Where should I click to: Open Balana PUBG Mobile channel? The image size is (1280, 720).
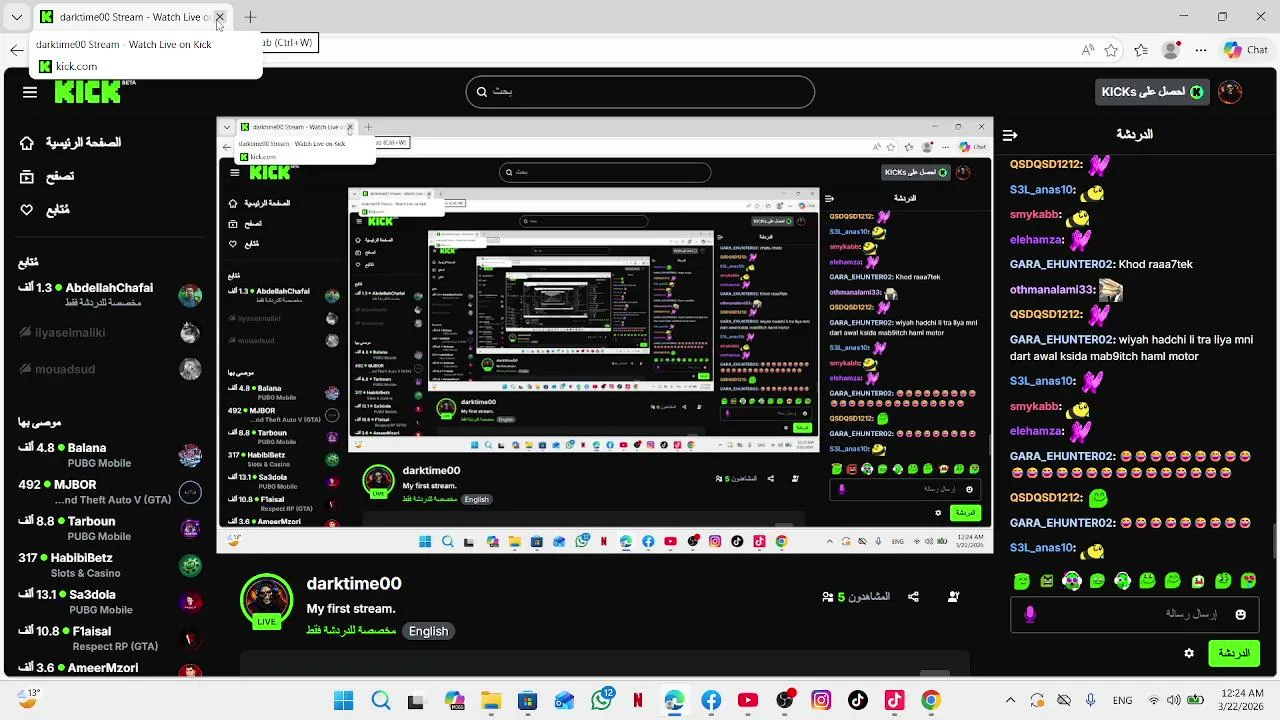point(110,455)
